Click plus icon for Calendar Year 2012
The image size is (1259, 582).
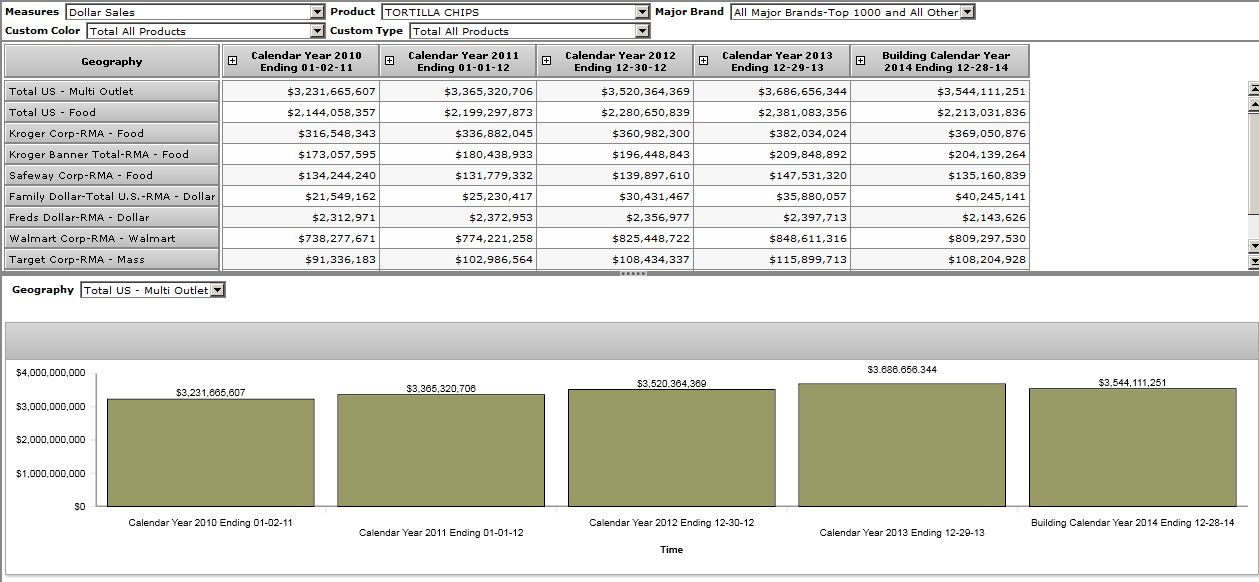[546, 61]
